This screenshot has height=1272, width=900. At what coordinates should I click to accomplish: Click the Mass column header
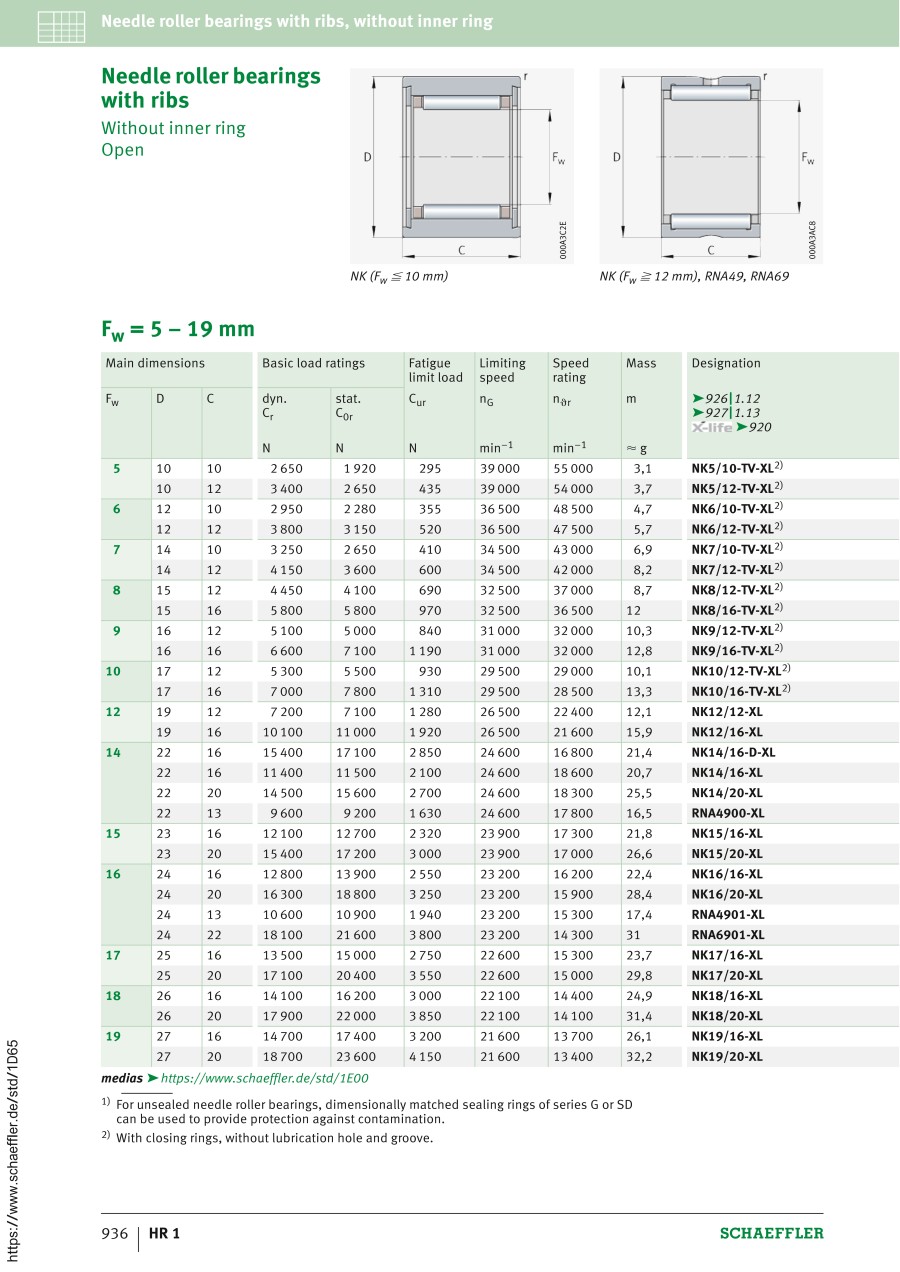click(x=641, y=363)
